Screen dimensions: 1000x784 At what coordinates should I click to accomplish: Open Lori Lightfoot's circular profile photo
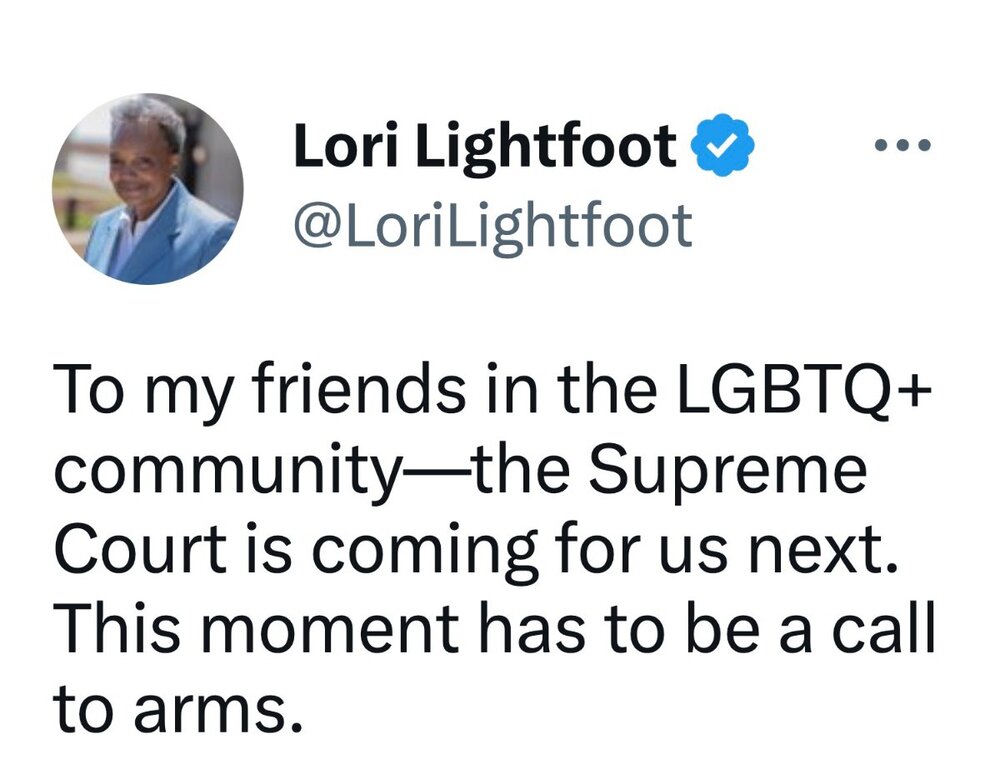click(148, 189)
